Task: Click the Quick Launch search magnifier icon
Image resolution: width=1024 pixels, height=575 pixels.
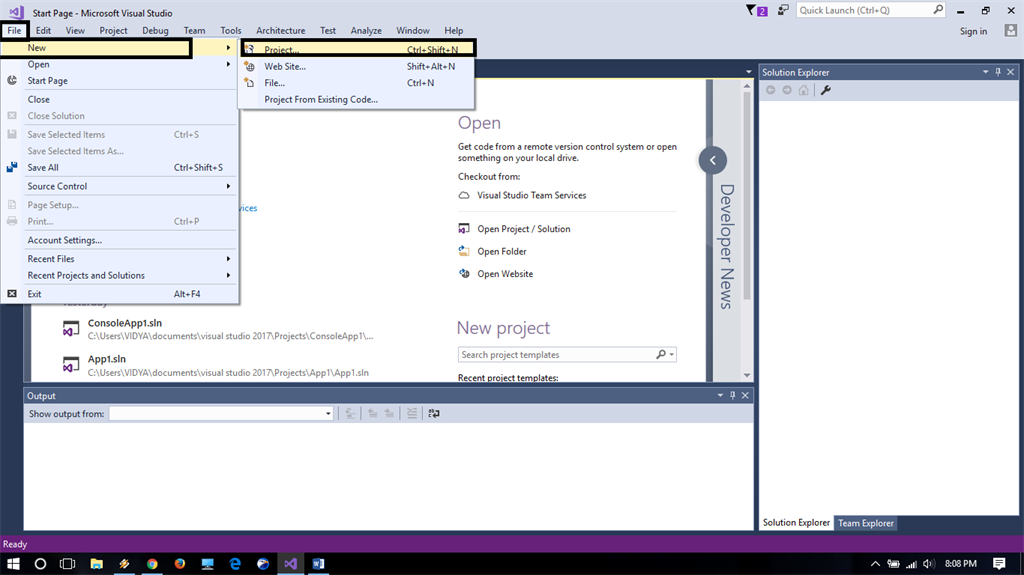Action: pos(938,10)
